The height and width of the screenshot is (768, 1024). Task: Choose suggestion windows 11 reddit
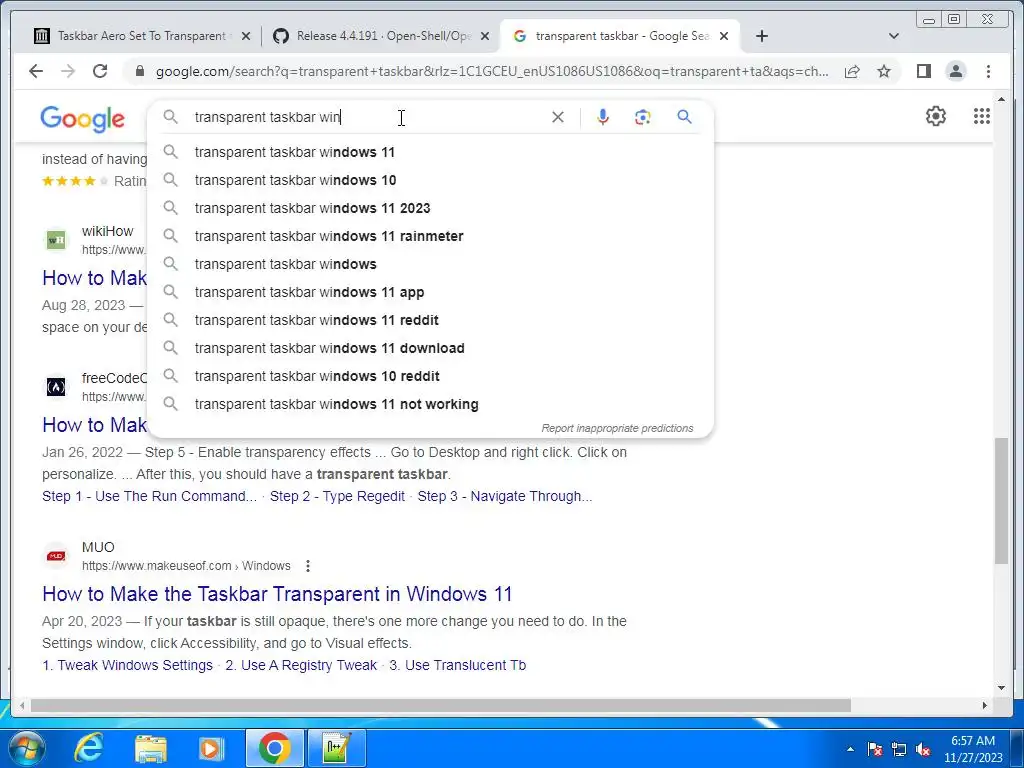(431, 321)
